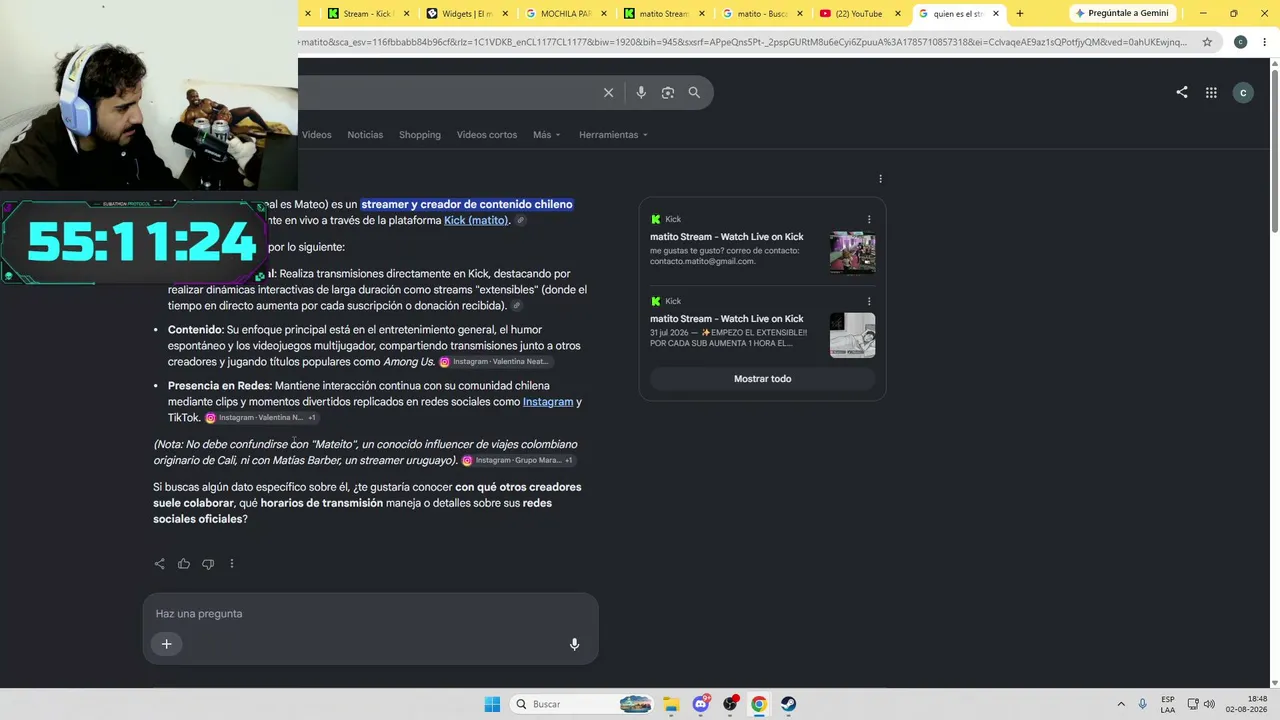Open the first Kick result thumbnail
The height and width of the screenshot is (720, 1280).
pyautogui.click(x=852, y=253)
